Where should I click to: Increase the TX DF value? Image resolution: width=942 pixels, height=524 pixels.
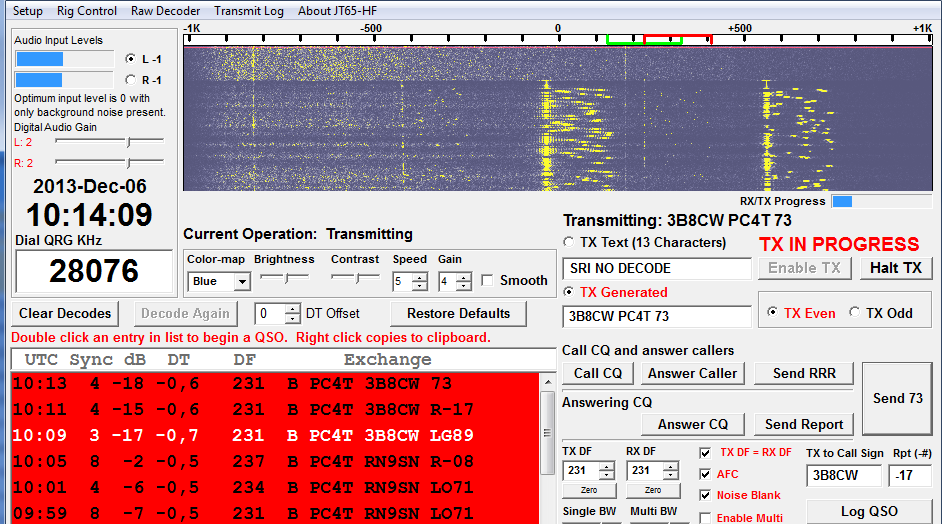click(x=607, y=466)
